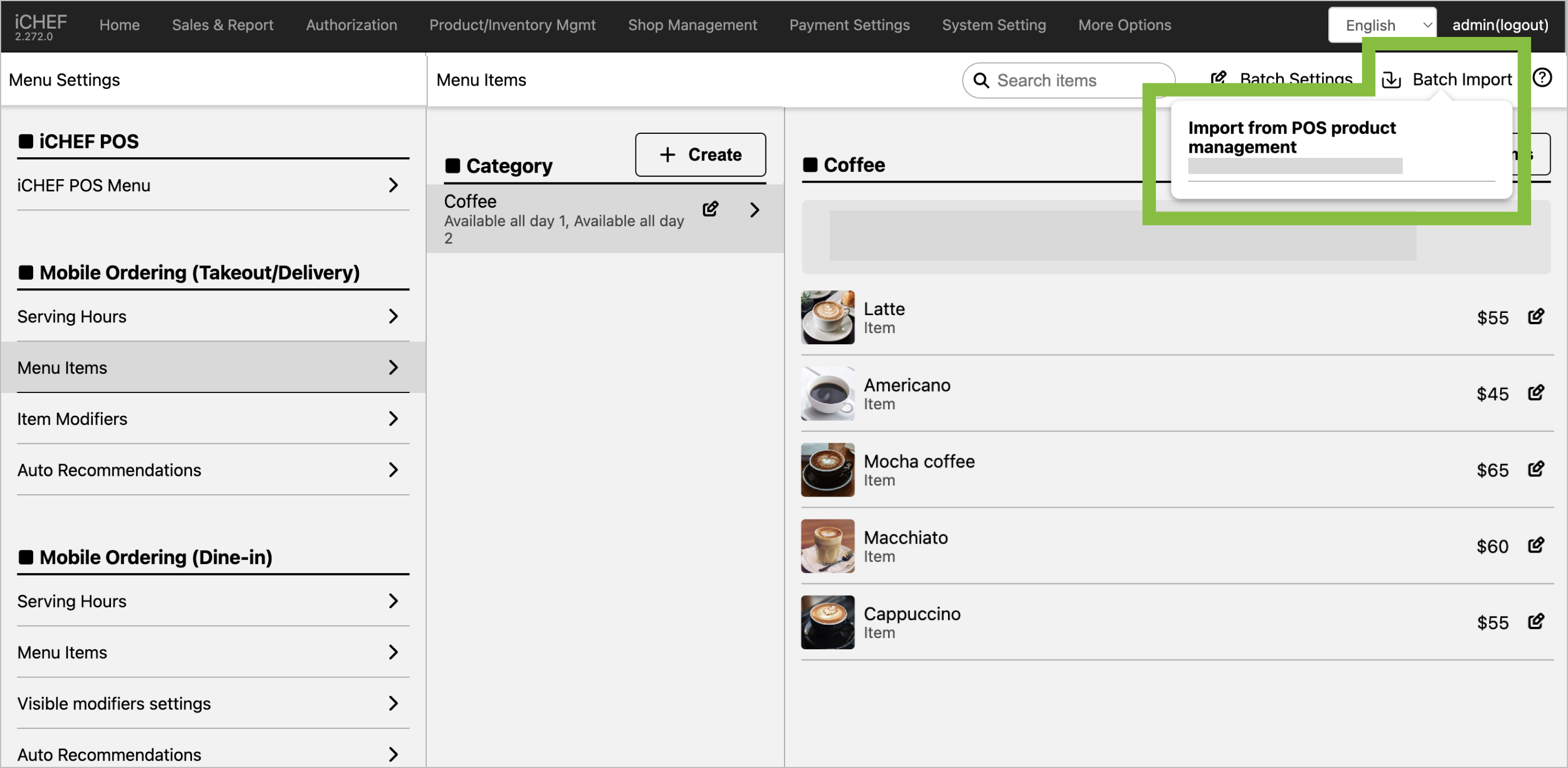
Task: Edit the Mocha coffee item
Action: click(x=1536, y=469)
